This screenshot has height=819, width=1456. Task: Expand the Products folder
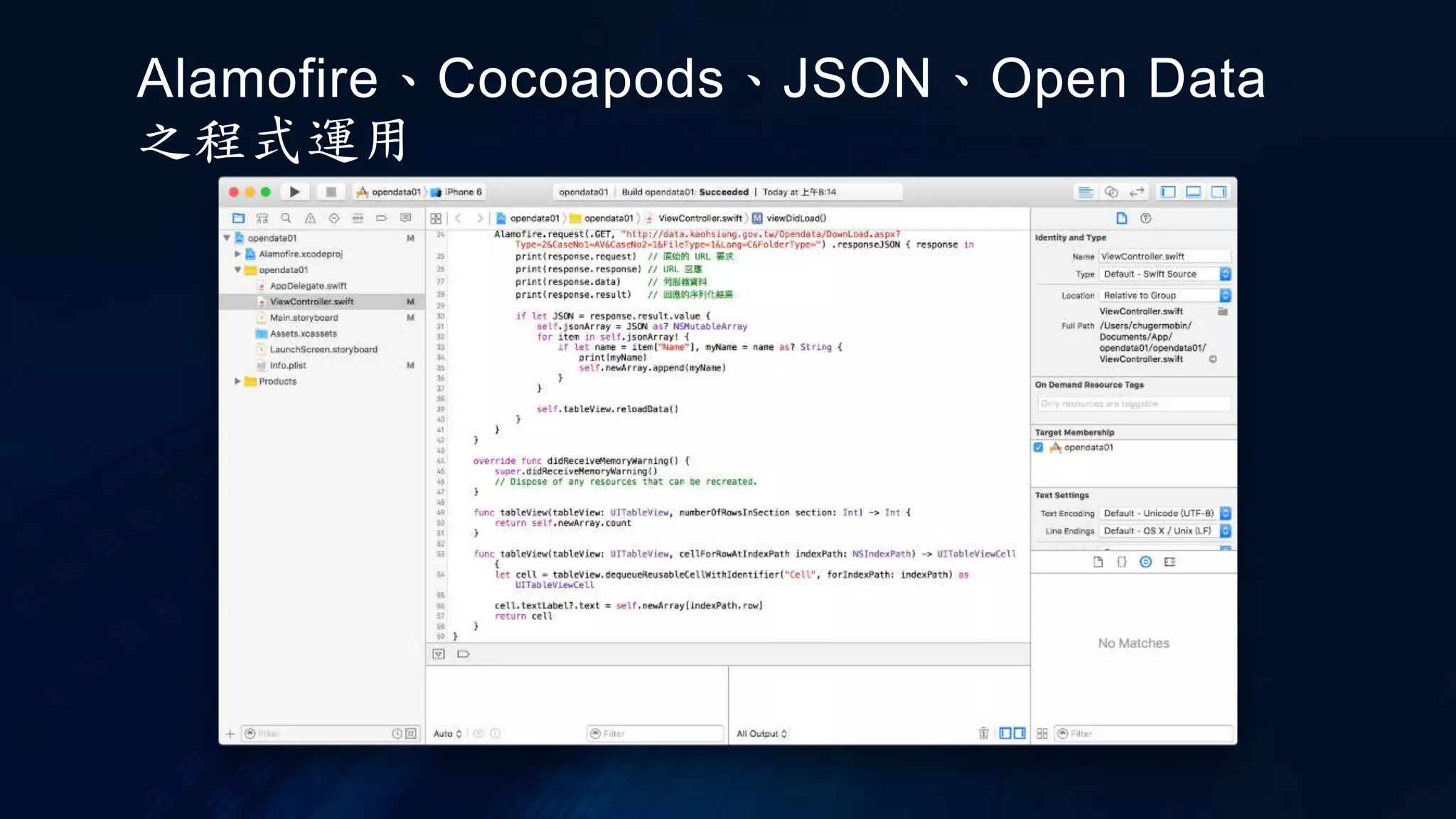coord(237,381)
